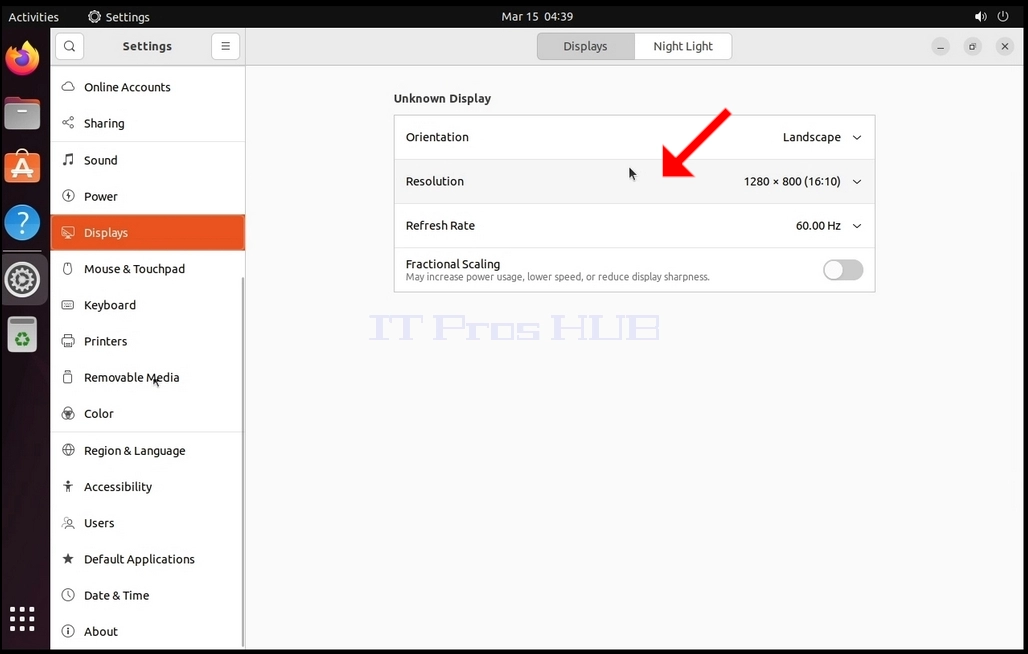Open the Settings hamburger menu

click(226, 47)
